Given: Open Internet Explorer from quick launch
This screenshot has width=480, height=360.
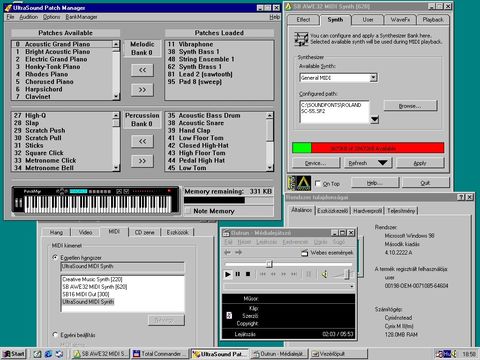Looking at the screenshot, I should [x=48, y=354].
